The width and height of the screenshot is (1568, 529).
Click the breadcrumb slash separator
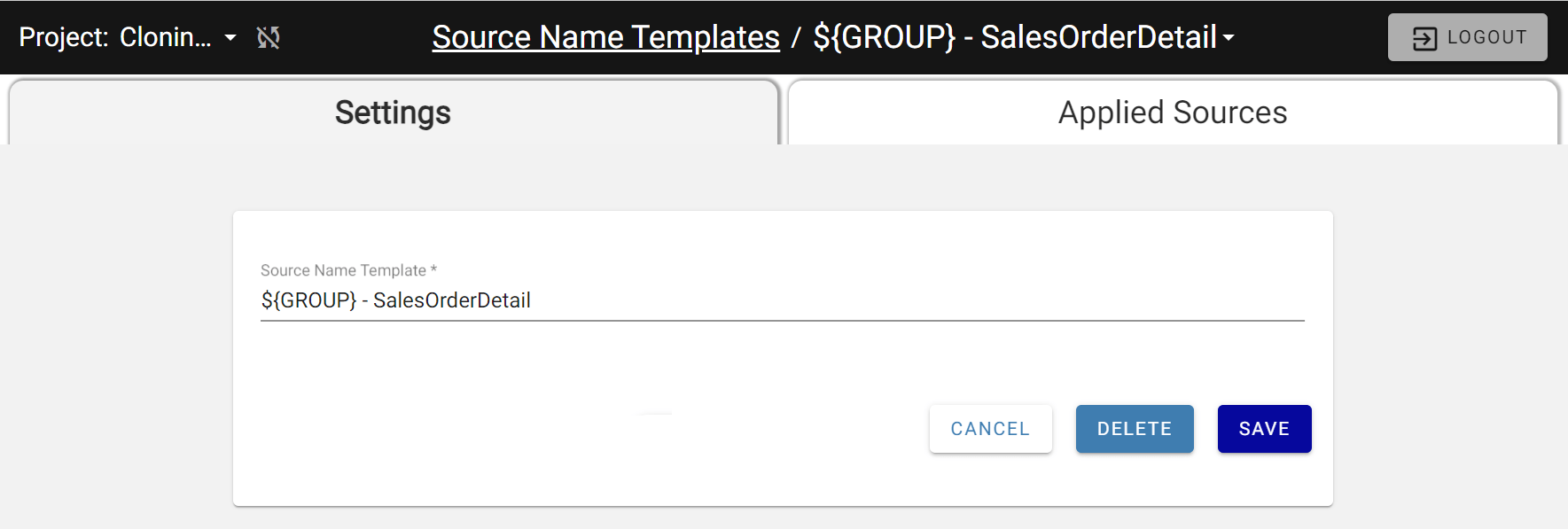click(x=796, y=37)
